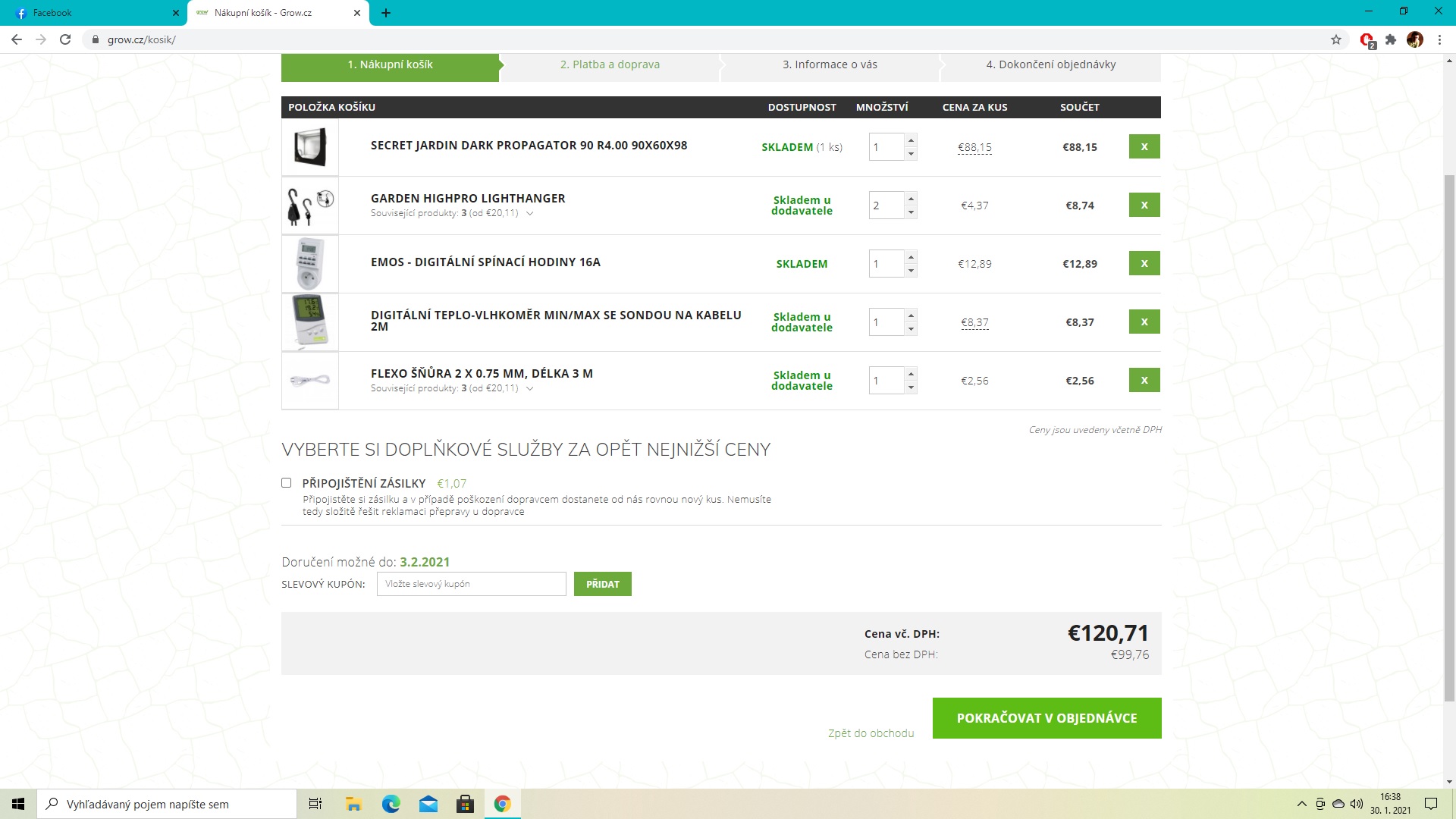Click the Přidat coupon button
1456x819 pixels.
(x=602, y=584)
